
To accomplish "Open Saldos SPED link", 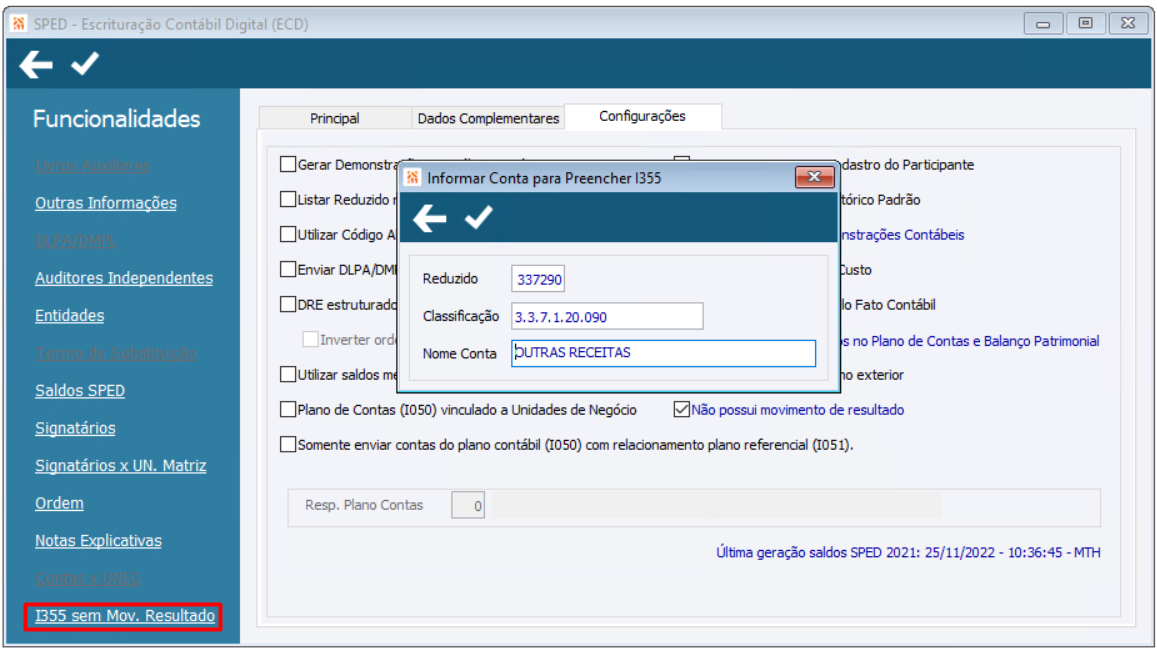I will click(x=80, y=390).
